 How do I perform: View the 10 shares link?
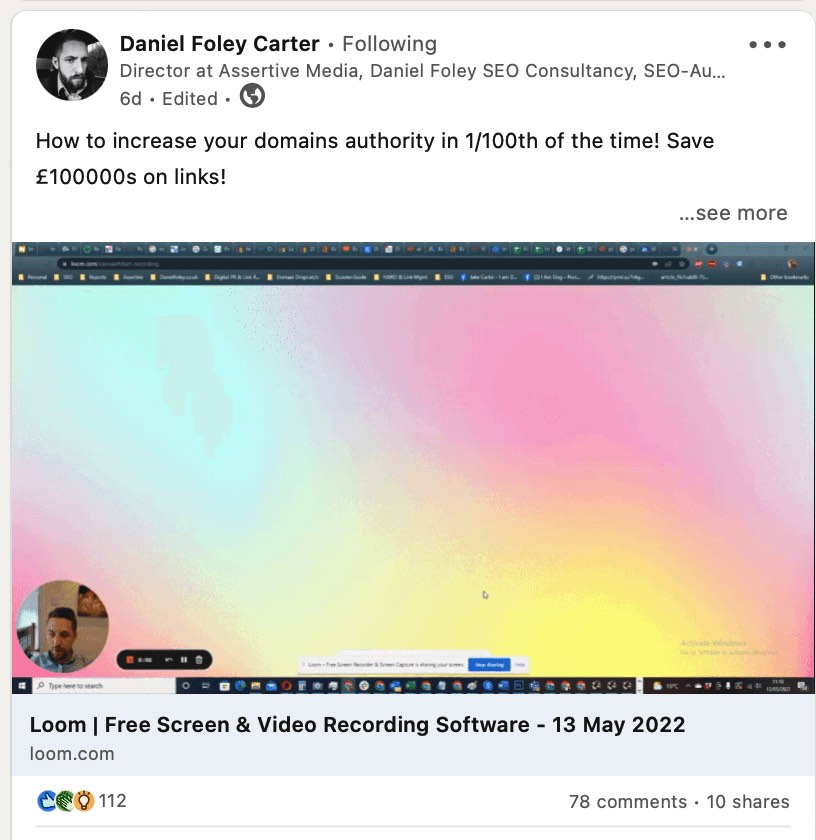pos(748,801)
